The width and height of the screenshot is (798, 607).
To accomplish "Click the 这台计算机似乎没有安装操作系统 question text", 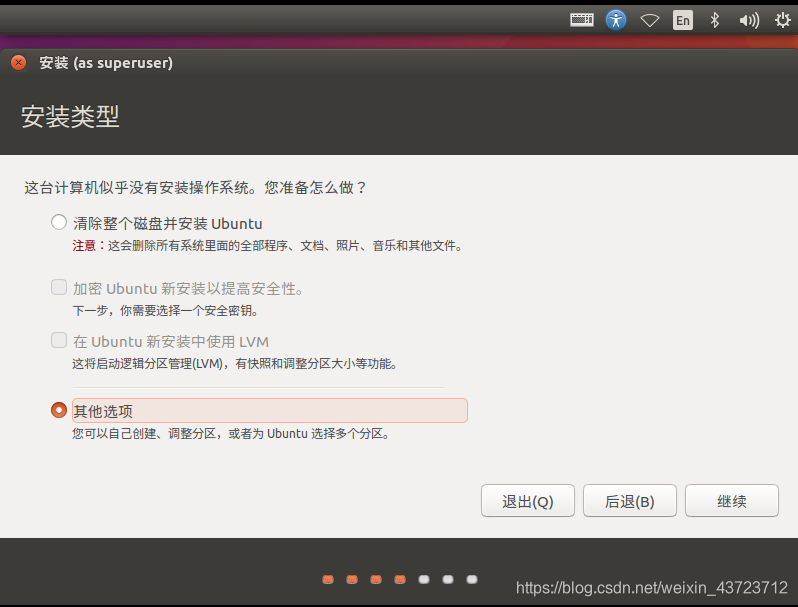I will (195, 187).
